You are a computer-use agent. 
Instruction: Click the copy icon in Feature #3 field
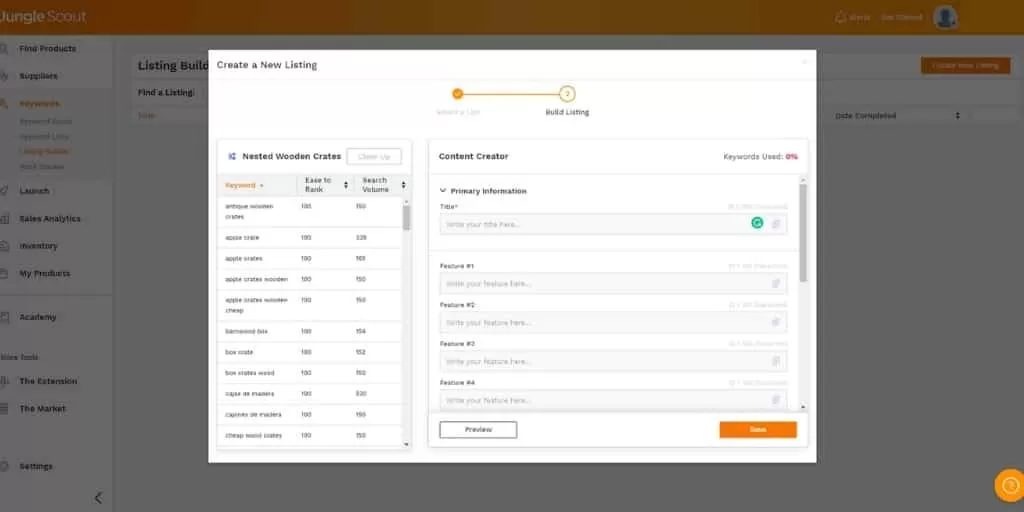[776, 360]
